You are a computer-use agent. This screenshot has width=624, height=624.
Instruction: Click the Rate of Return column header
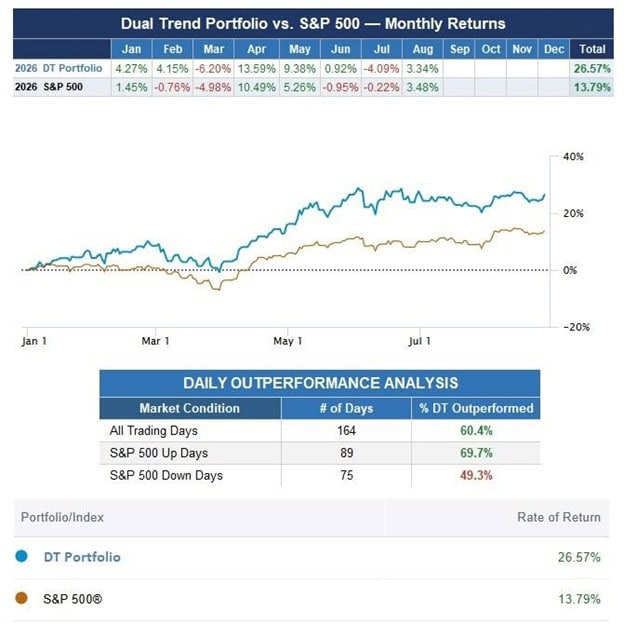click(x=559, y=517)
